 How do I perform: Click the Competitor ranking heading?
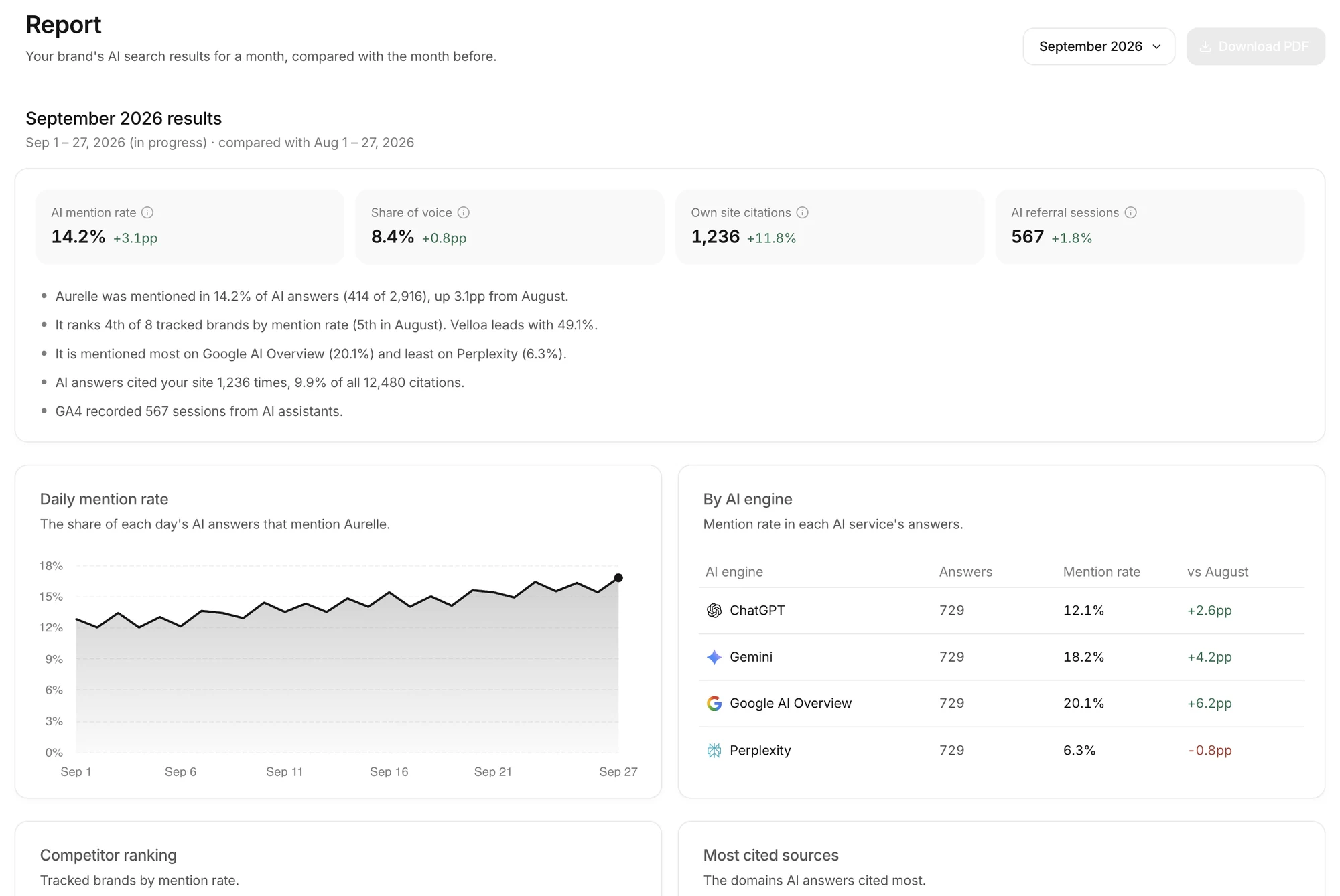109,855
